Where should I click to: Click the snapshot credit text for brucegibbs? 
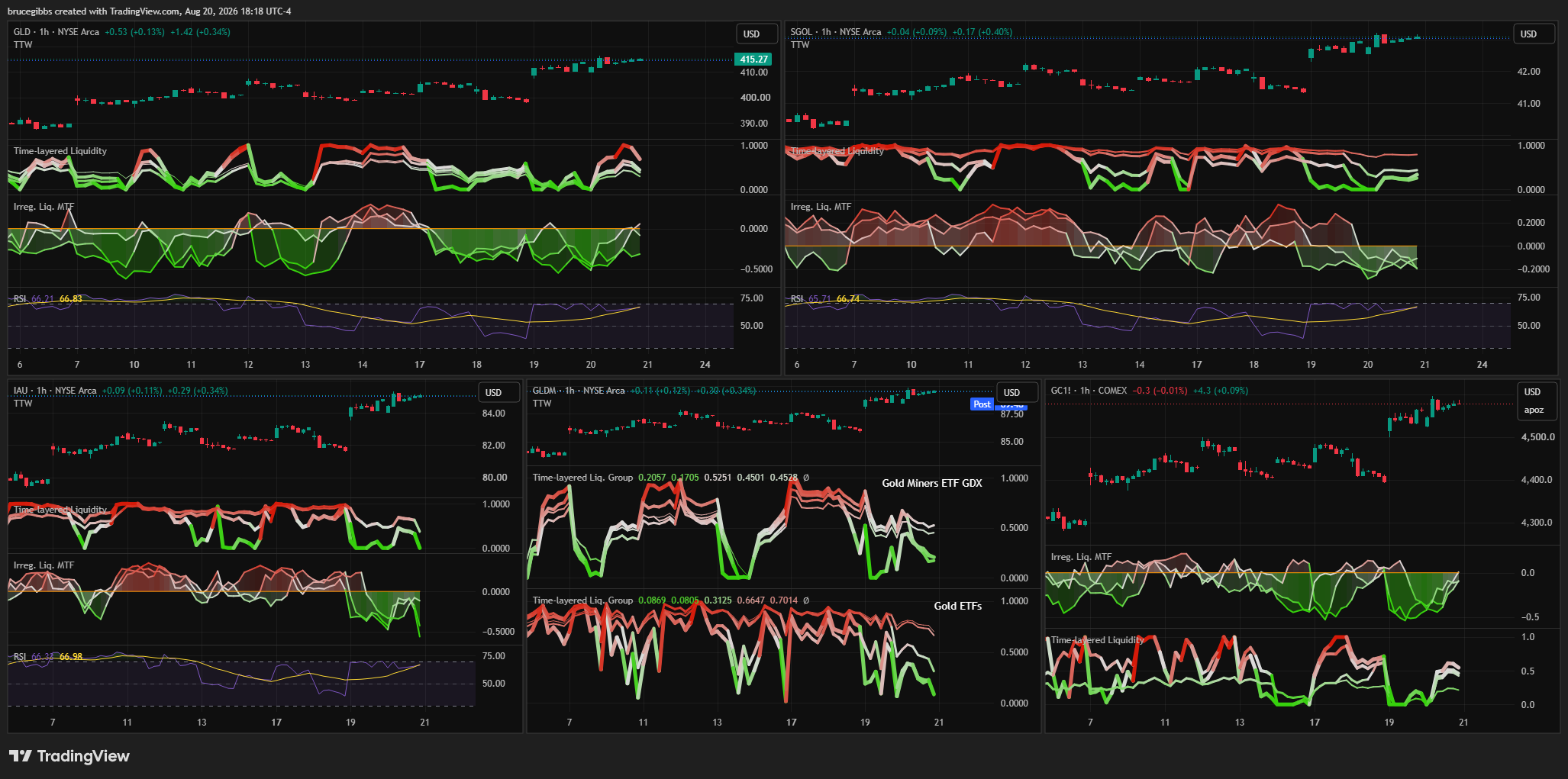click(x=149, y=11)
